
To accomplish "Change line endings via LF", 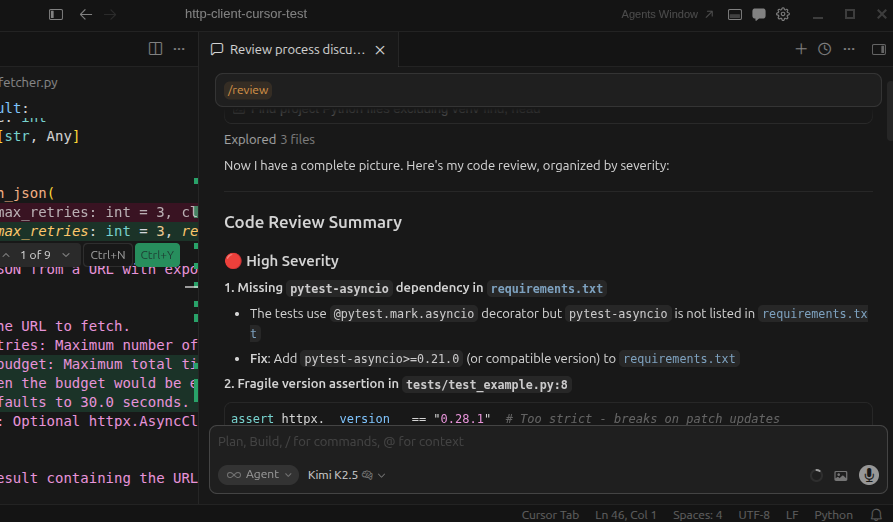I will [792, 515].
